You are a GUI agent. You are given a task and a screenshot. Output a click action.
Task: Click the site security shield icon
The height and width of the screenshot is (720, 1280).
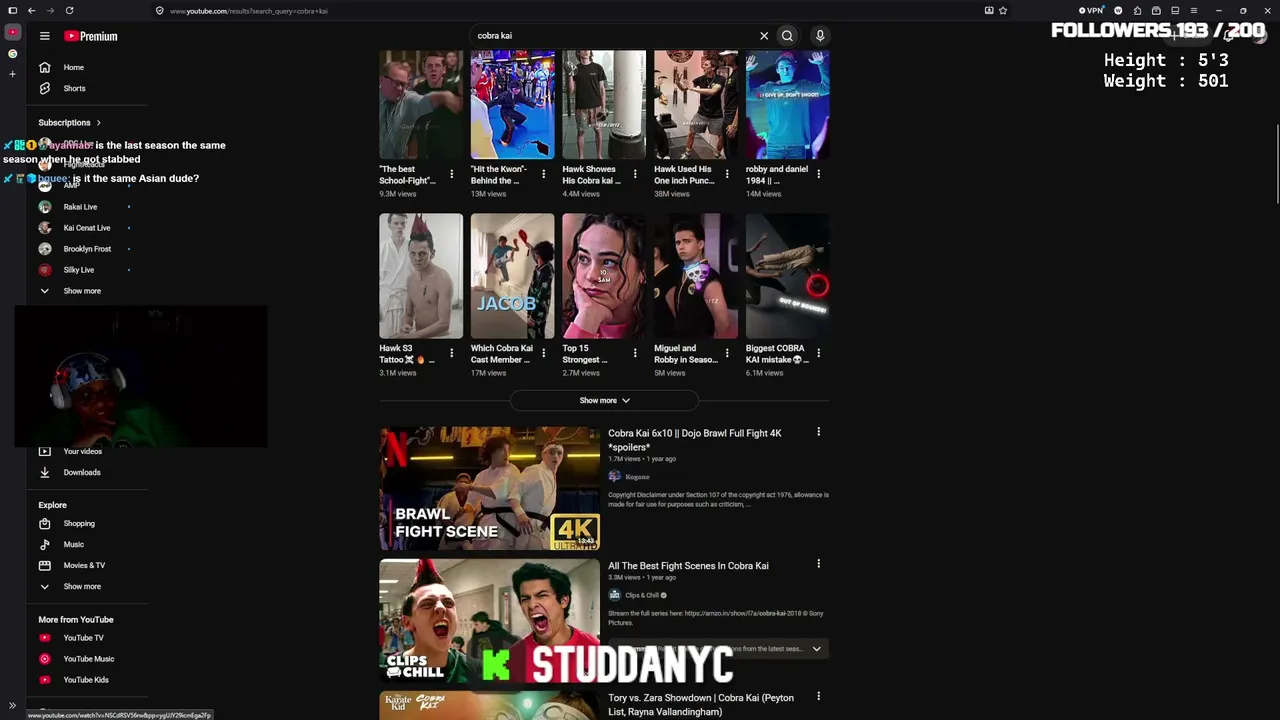pyautogui.click(x=159, y=10)
